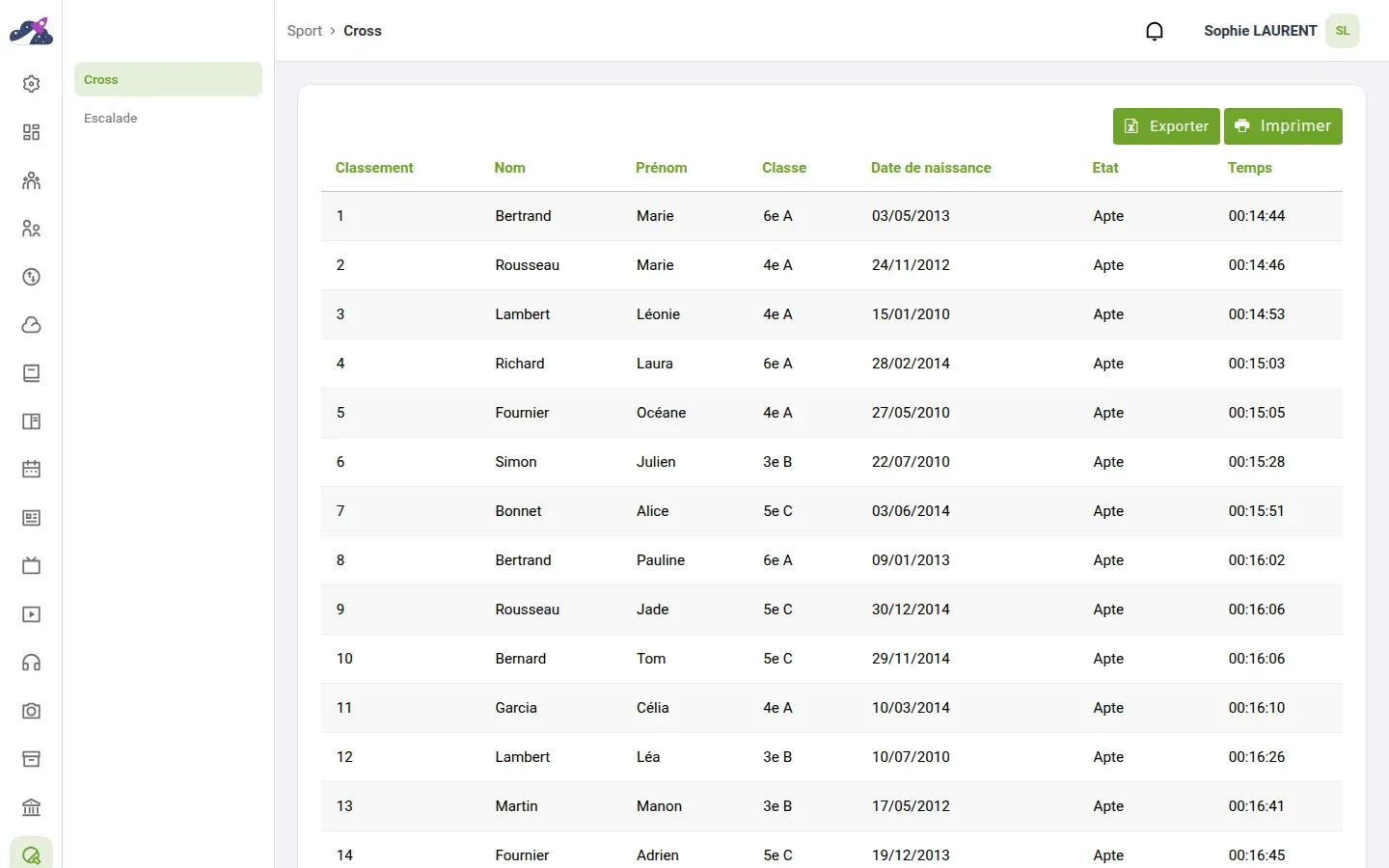Click the Date de naissance column header

point(931,168)
